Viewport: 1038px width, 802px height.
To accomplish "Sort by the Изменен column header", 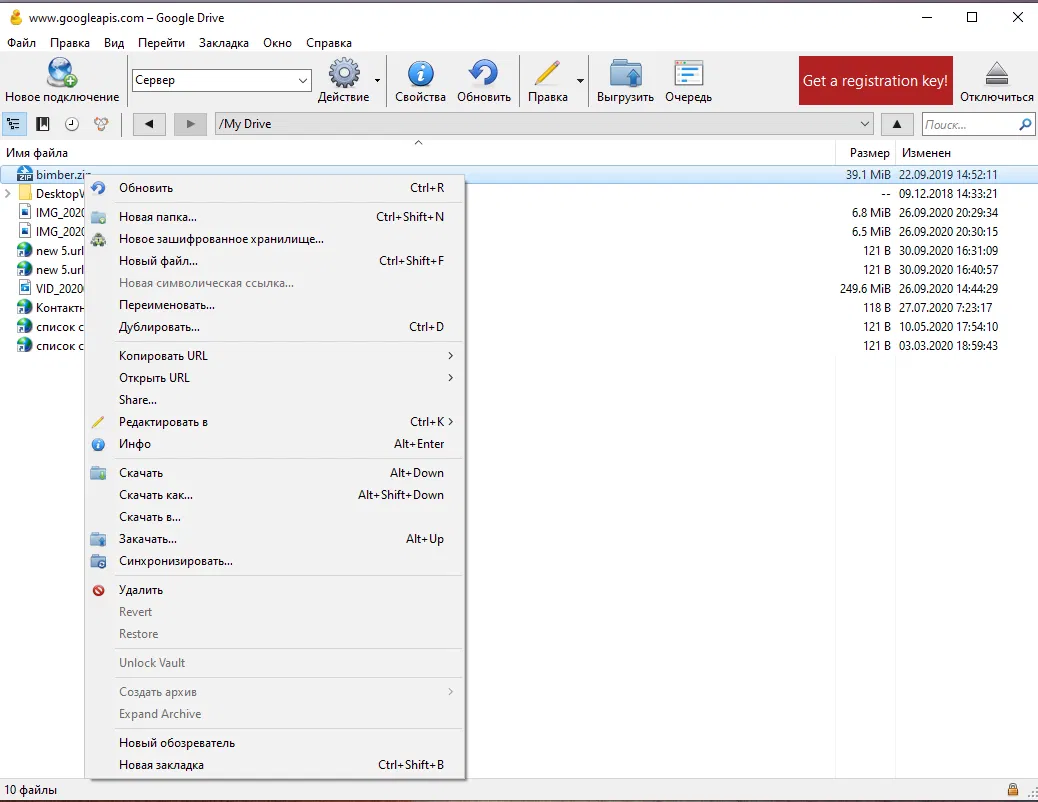I will (967, 153).
